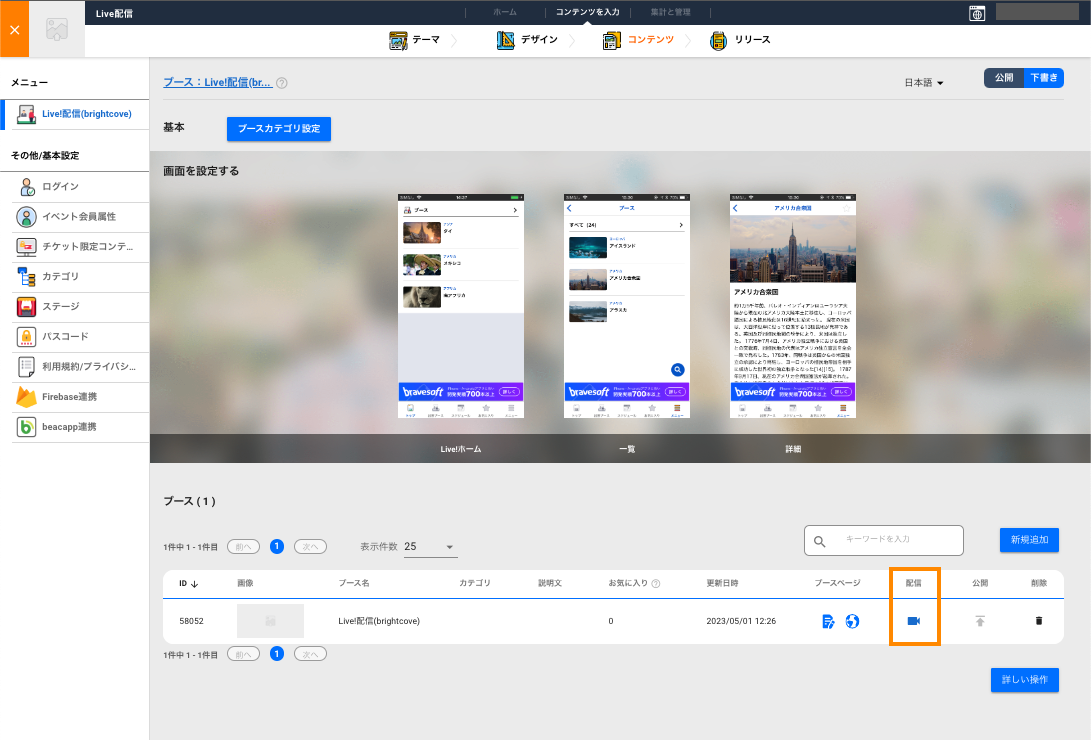Open the 日本語 language dropdown
This screenshot has width=1091, height=740.
tap(923, 83)
